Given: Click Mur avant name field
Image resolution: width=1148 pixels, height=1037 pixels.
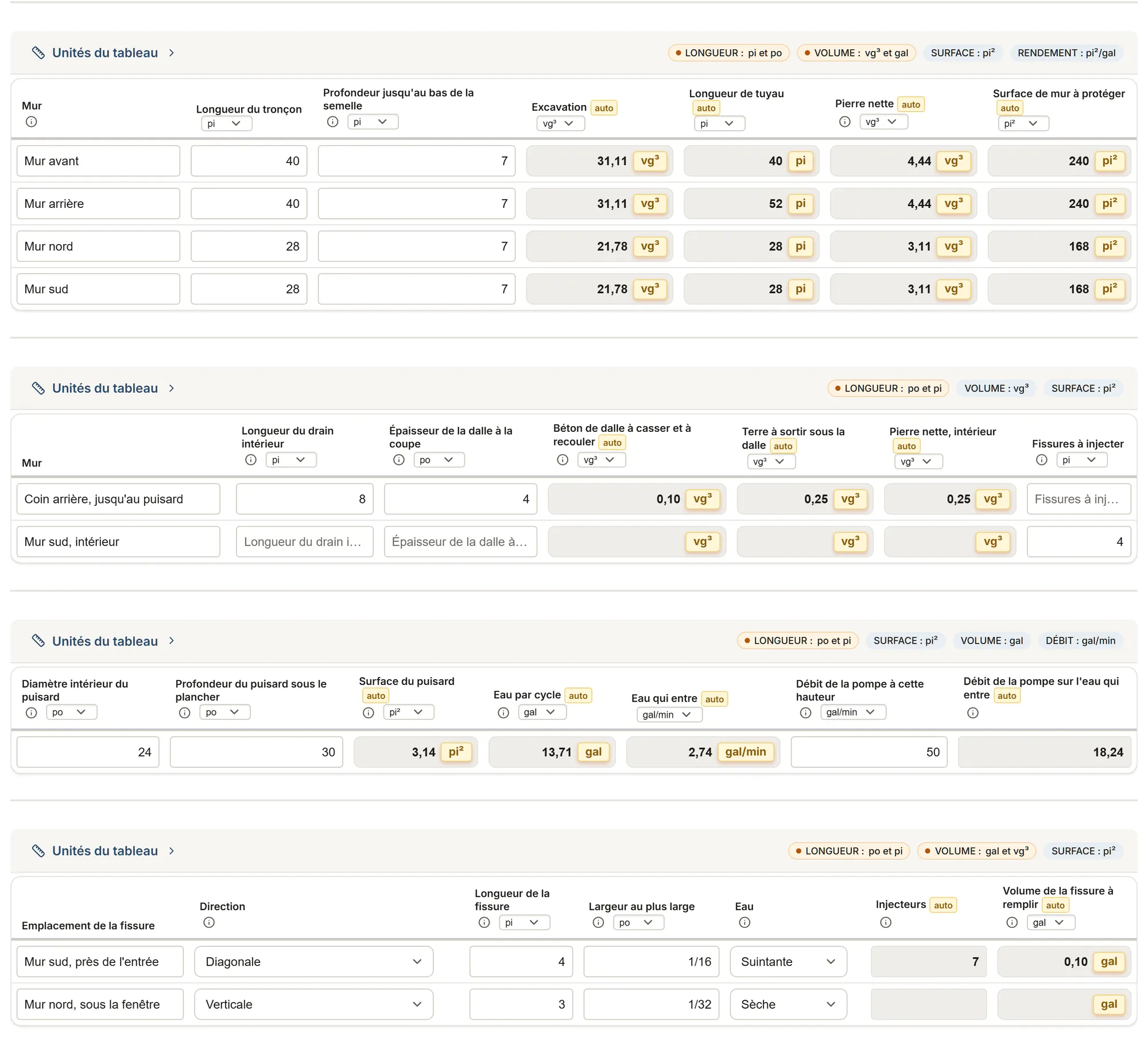Looking at the screenshot, I should (x=98, y=161).
